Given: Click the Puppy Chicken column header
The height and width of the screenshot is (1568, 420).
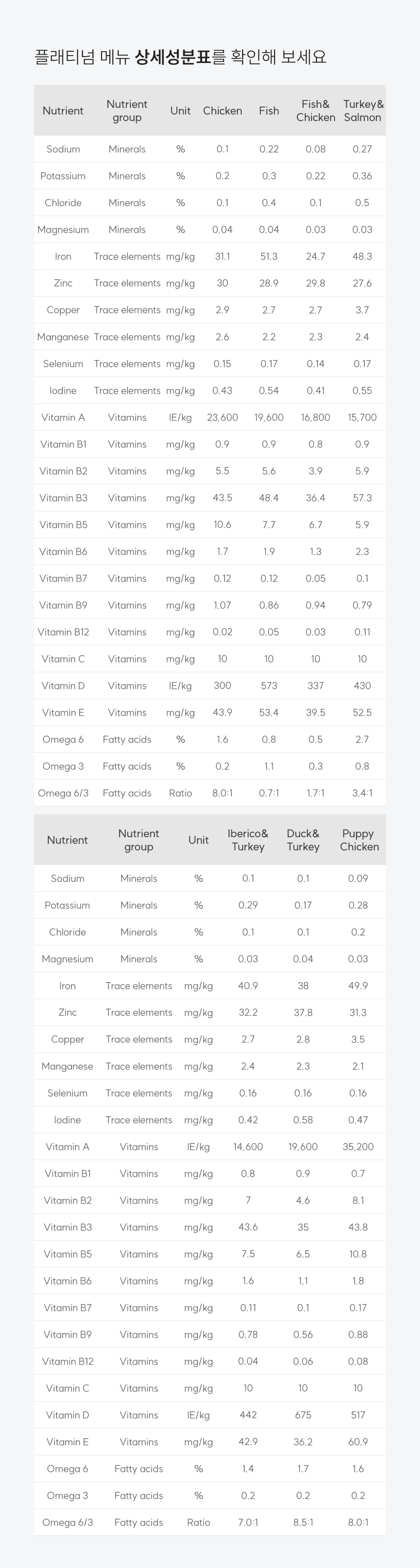Looking at the screenshot, I should point(358,840).
